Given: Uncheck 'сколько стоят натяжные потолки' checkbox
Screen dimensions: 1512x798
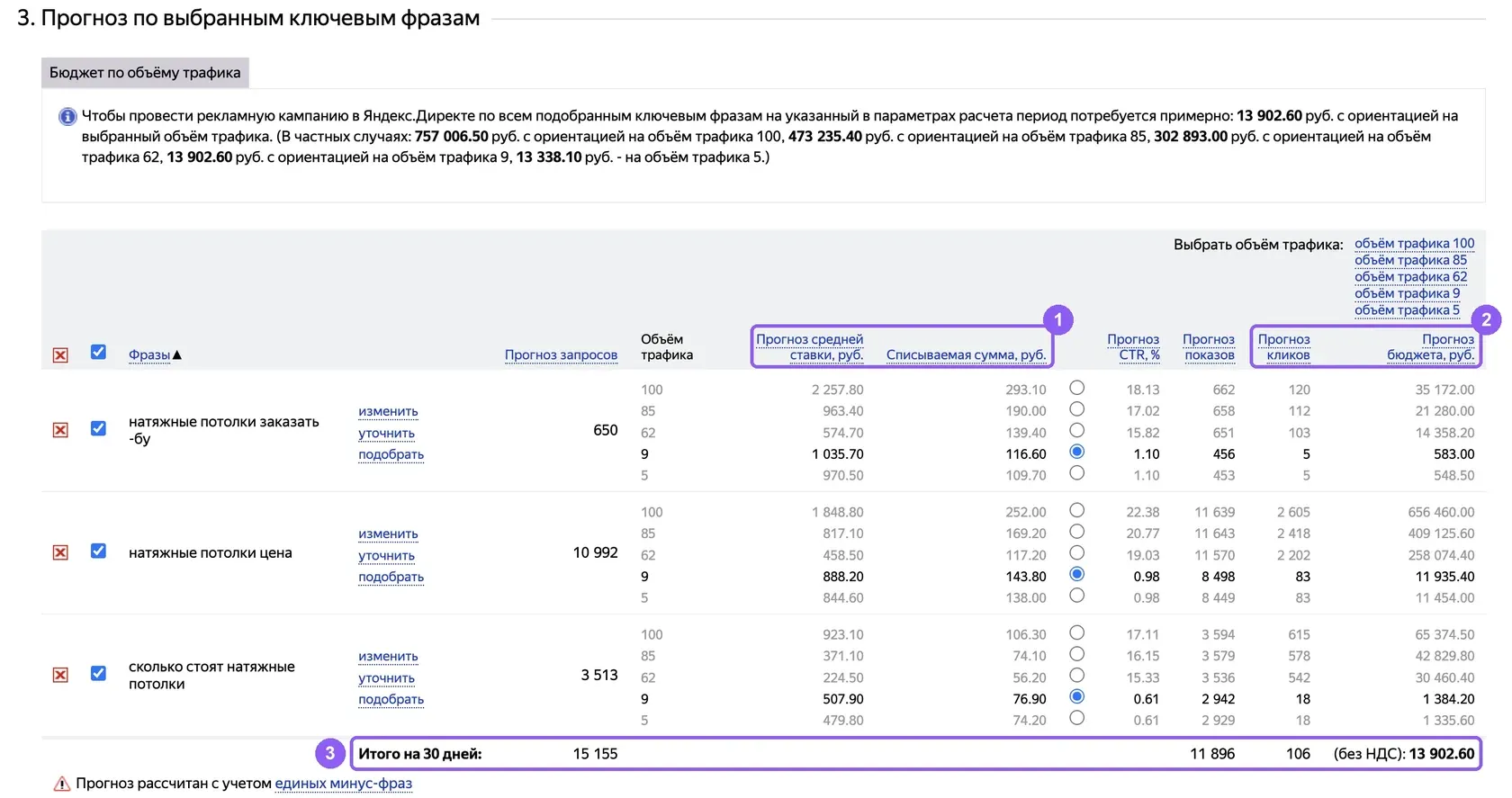Looking at the screenshot, I should point(99,673).
